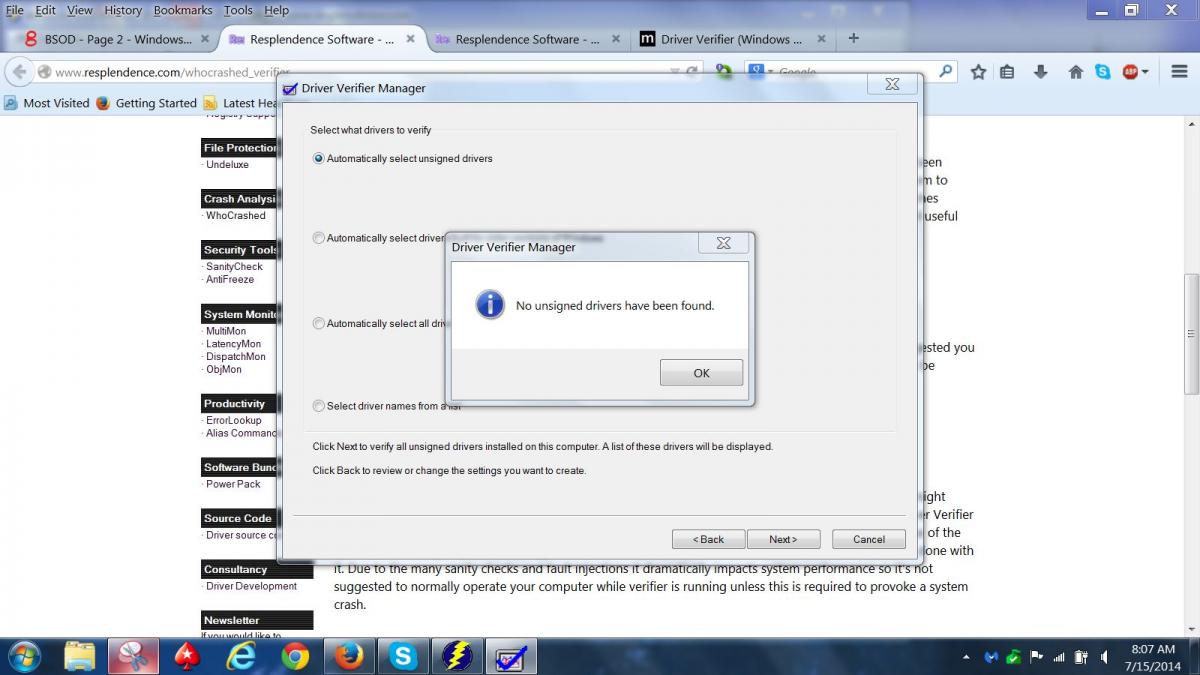This screenshot has height=675, width=1200.
Task: Open the 'MultiMon' sidebar link
Action: coord(225,331)
